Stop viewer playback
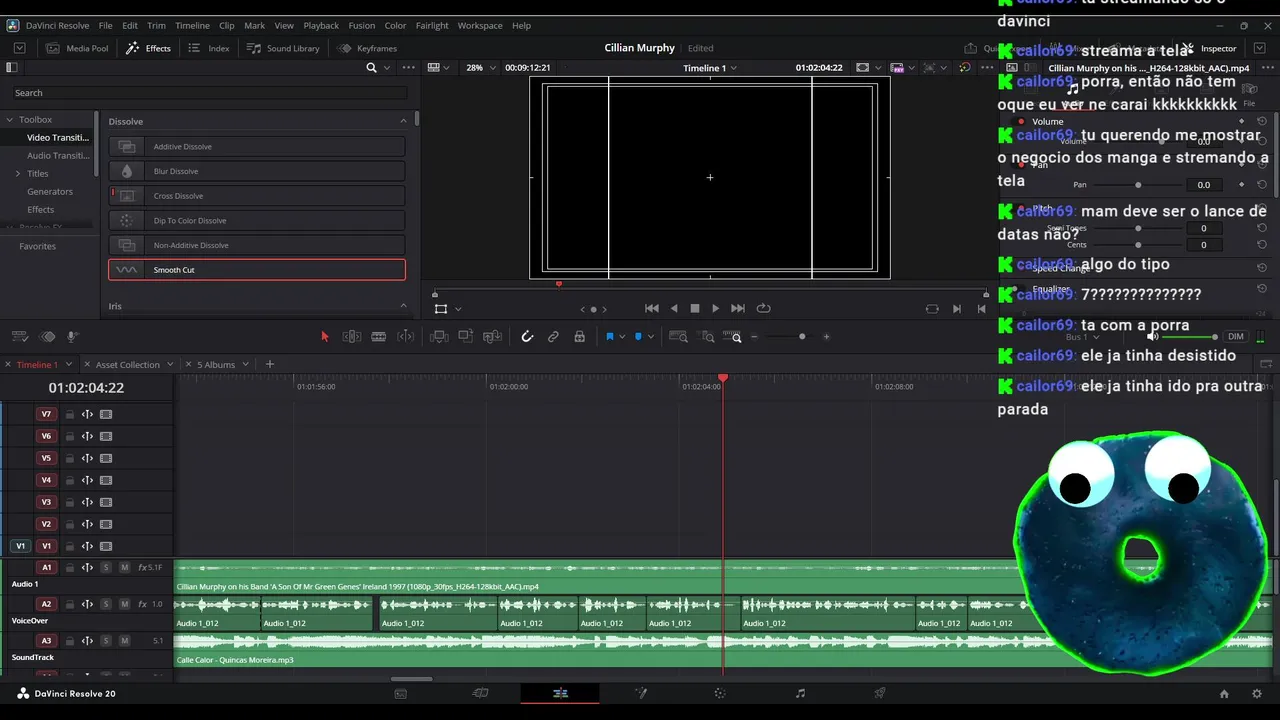Screen dimensions: 1280x720 pos(695,309)
